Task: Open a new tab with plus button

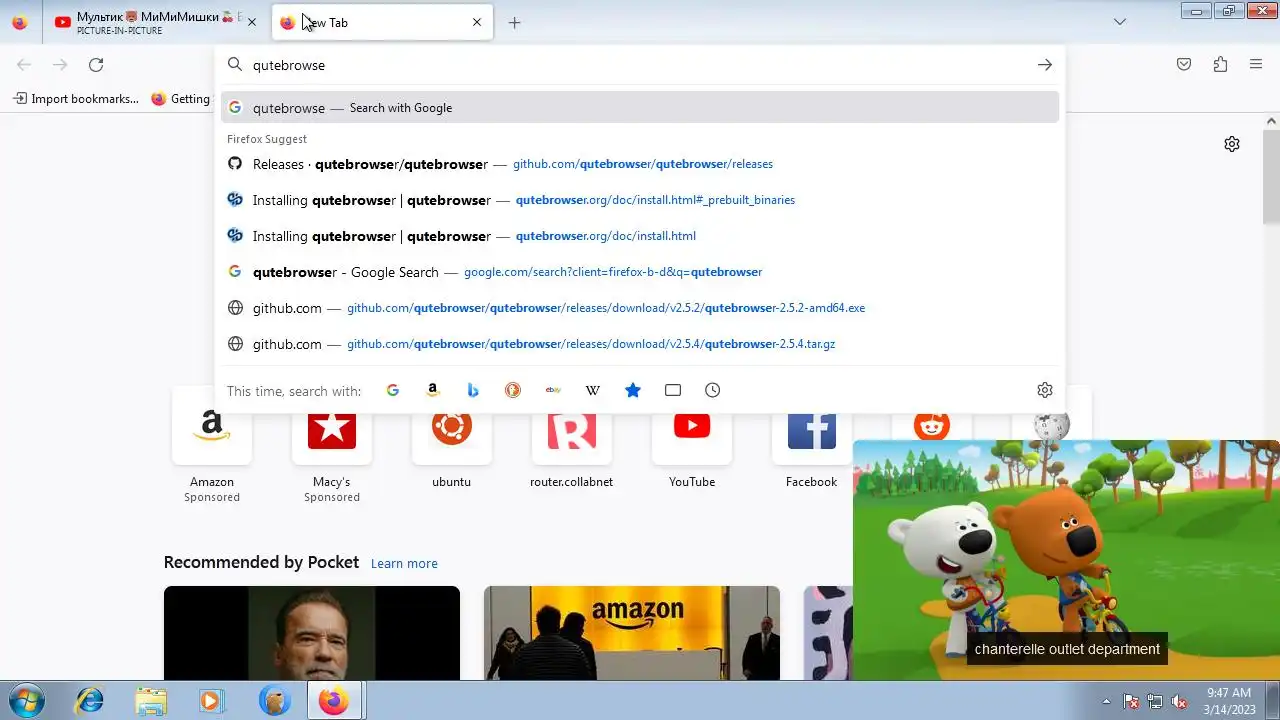Action: point(514,22)
